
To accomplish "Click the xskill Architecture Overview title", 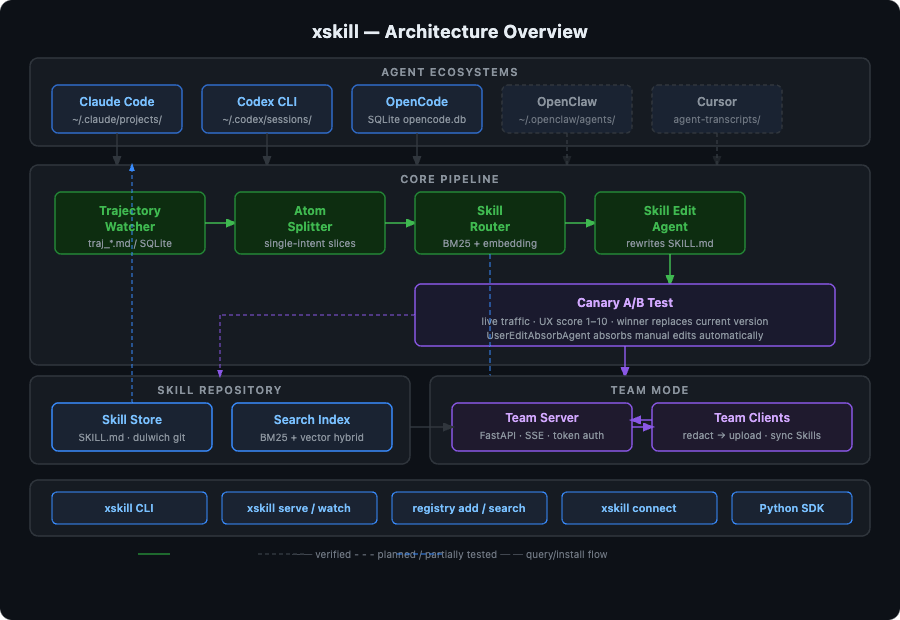I will (449, 32).
